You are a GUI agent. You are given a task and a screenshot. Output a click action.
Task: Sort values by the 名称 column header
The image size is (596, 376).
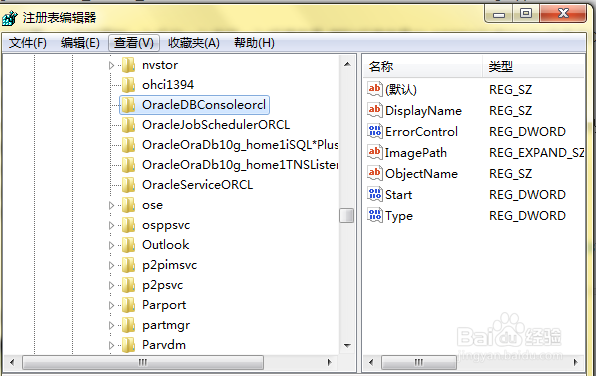422,67
